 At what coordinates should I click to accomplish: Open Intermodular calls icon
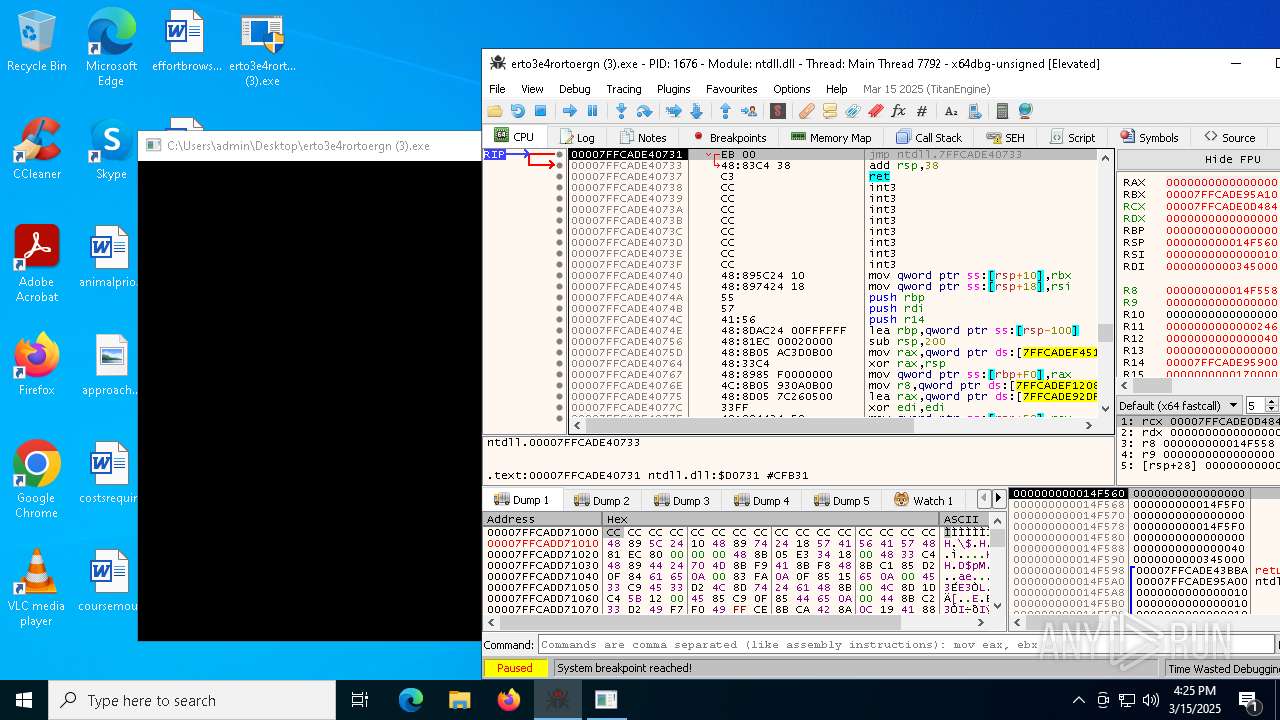974,111
